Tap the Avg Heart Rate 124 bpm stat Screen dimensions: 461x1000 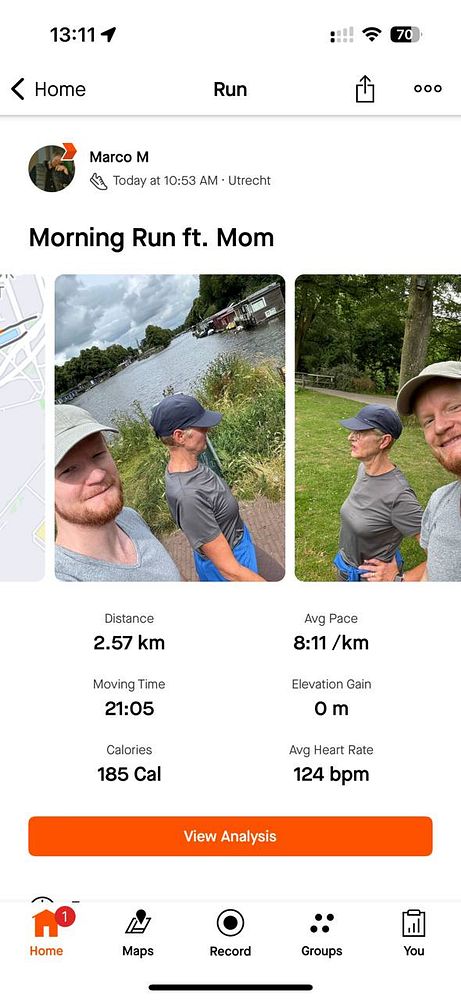[331, 763]
